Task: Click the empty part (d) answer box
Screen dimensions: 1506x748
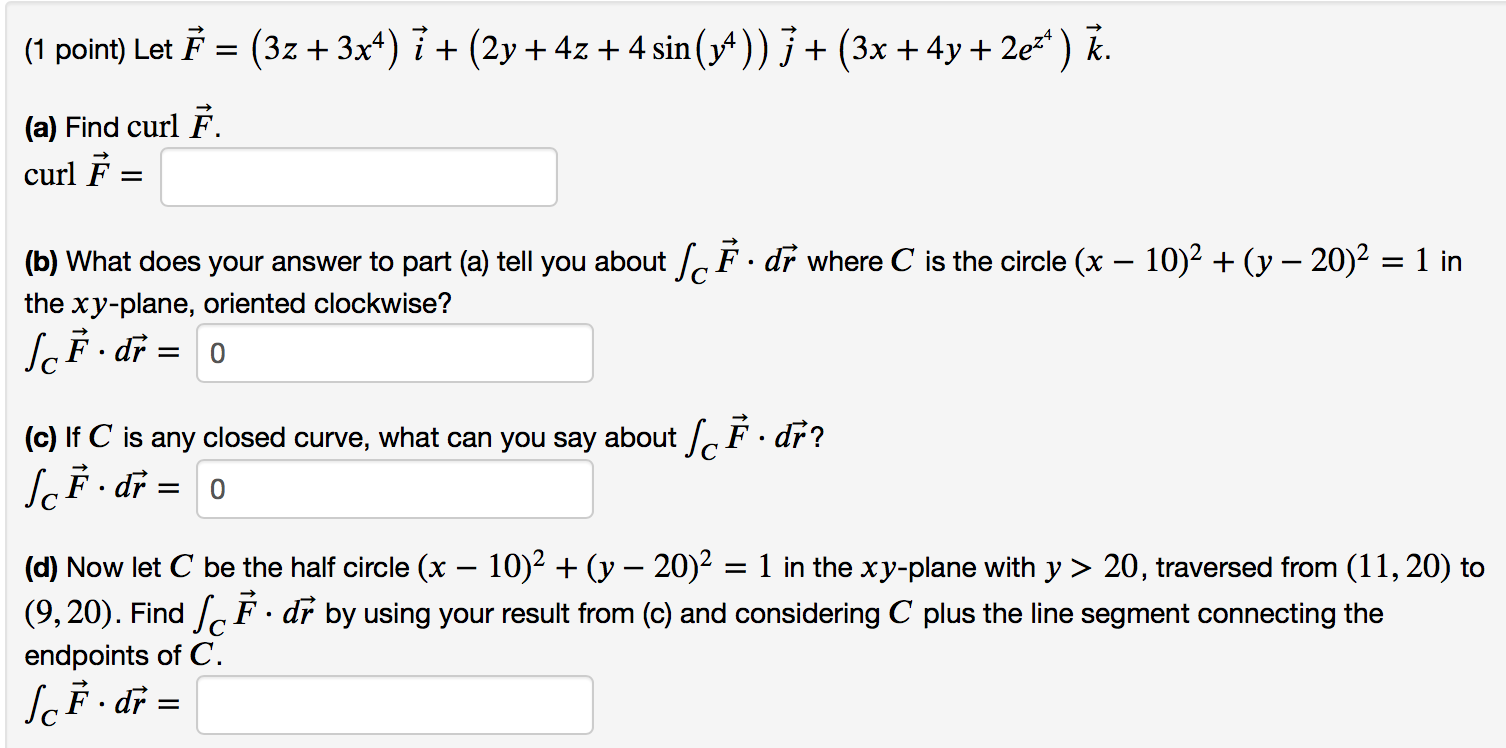Action: [395, 704]
